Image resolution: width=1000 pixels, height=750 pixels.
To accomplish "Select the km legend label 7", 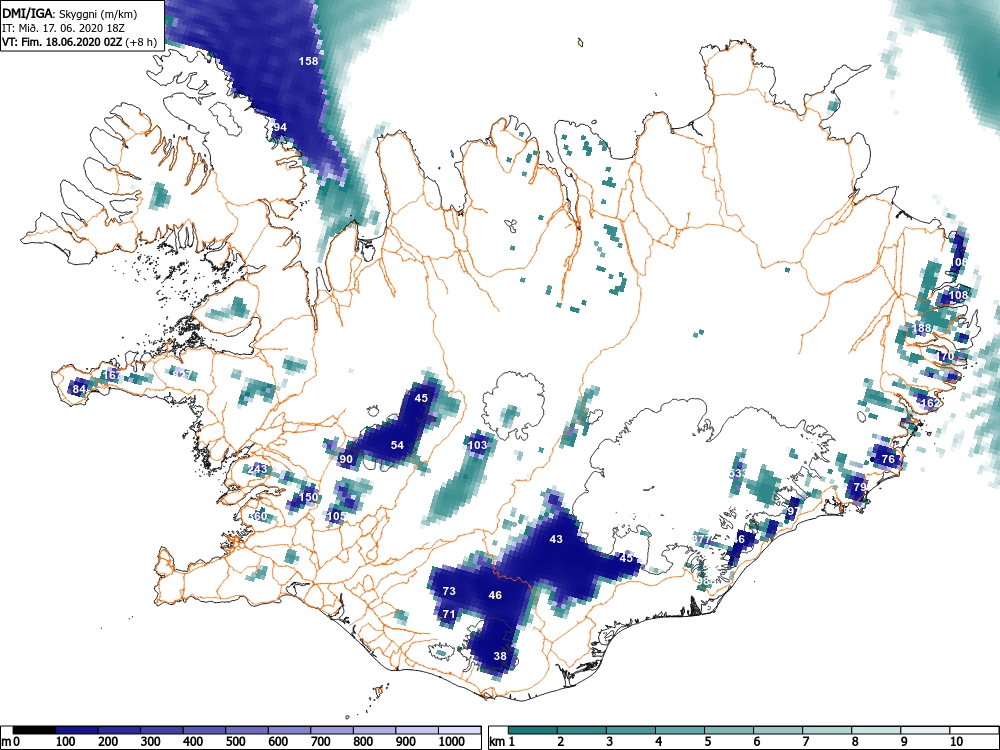I will click(805, 742).
